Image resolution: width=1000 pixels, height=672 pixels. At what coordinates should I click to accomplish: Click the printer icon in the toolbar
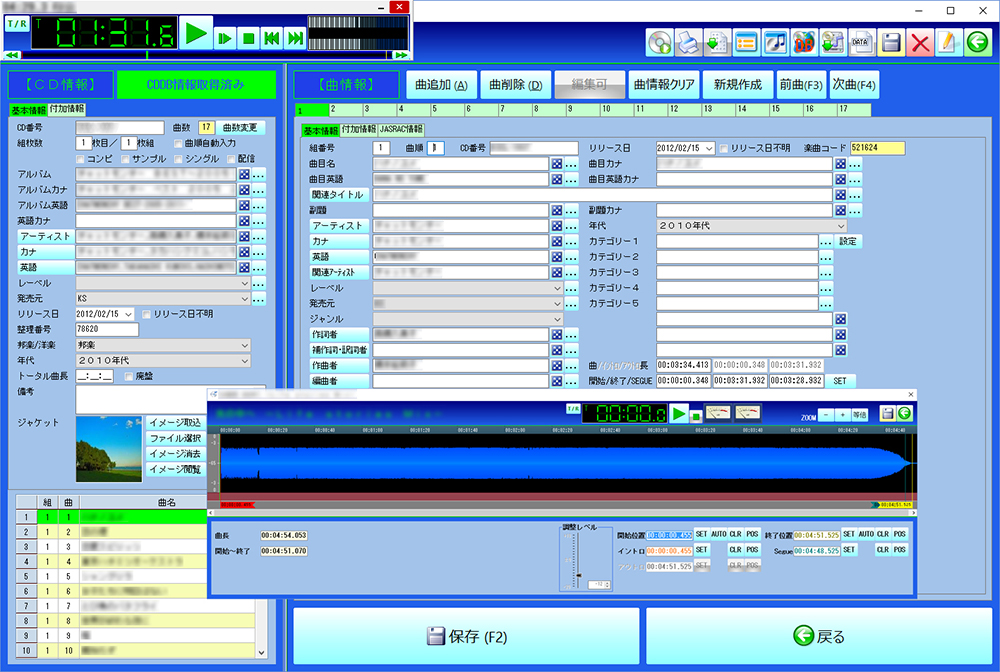688,42
